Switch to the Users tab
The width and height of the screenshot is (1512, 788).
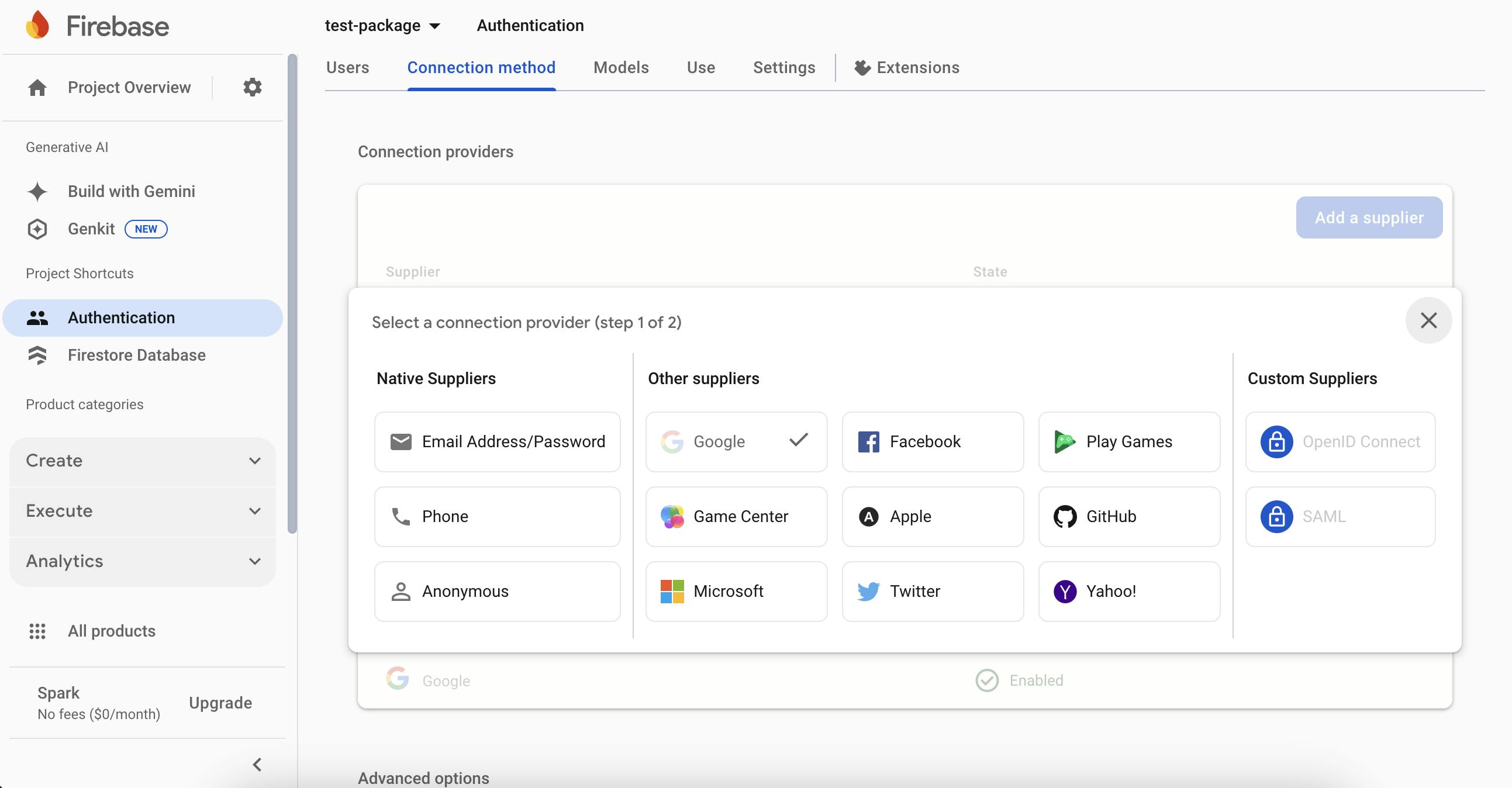[x=347, y=67]
